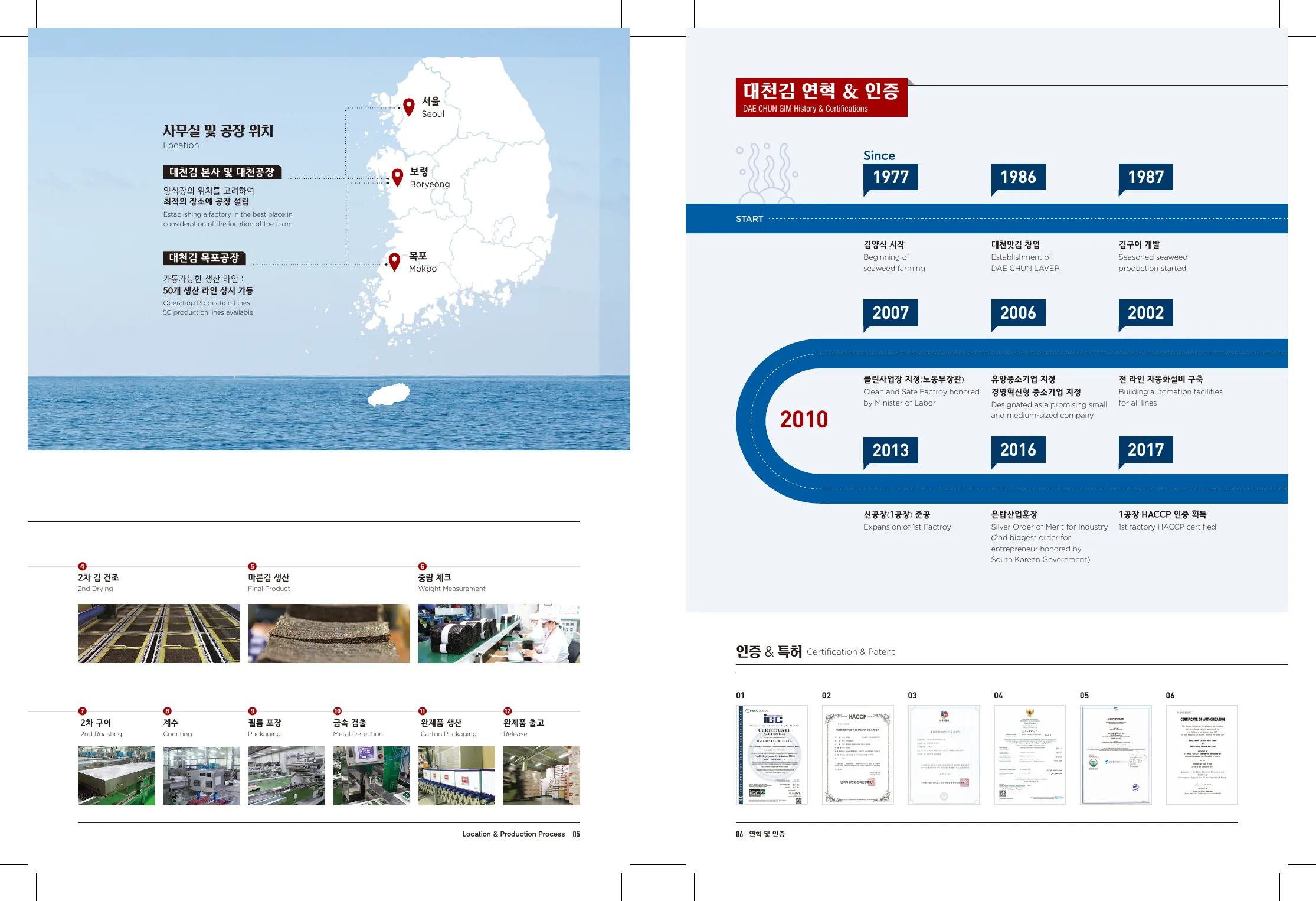Click the red map pin for Seoul
Screen dimensions: 1316x901
pyautogui.click(x=408, y=107)
